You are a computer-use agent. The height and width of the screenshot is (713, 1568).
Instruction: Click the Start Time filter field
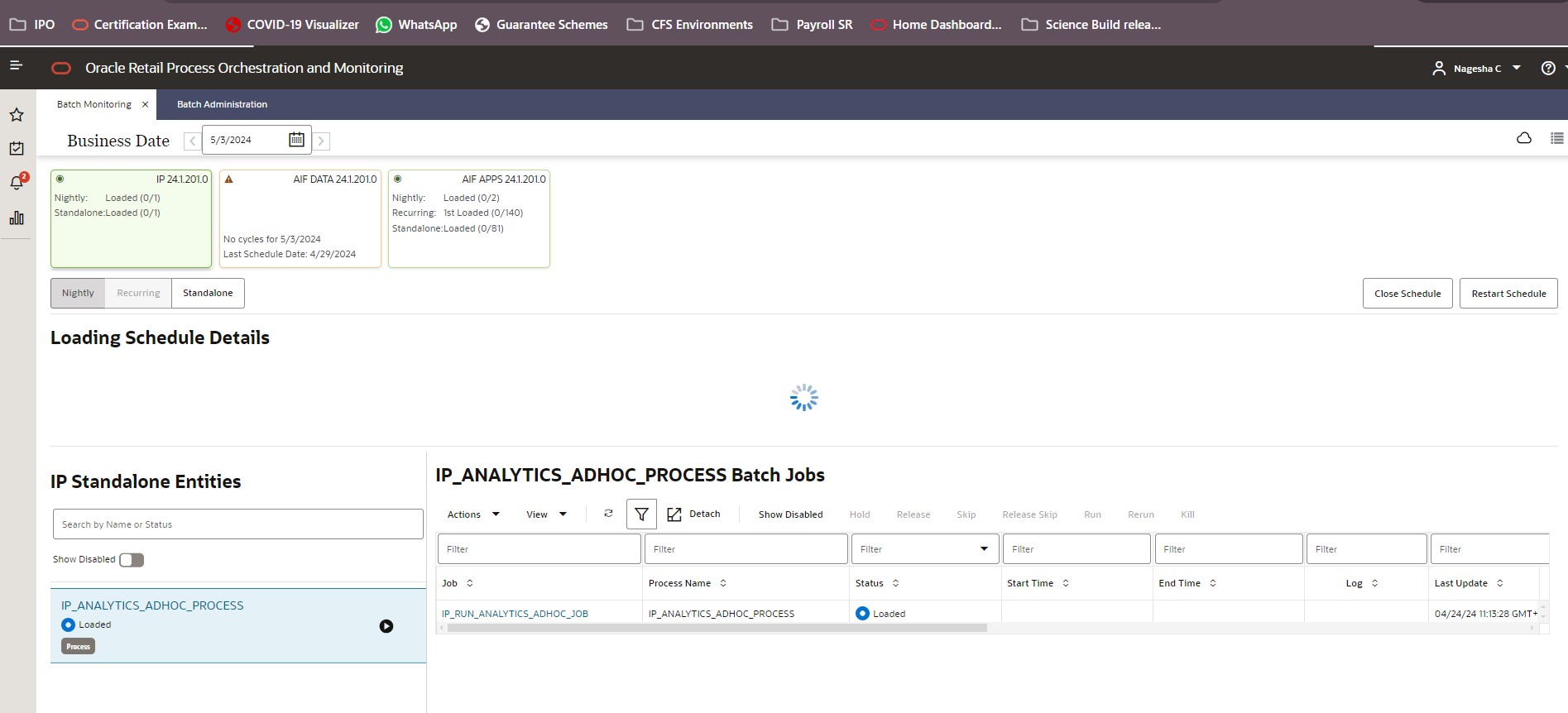(x=1077, y=548)
